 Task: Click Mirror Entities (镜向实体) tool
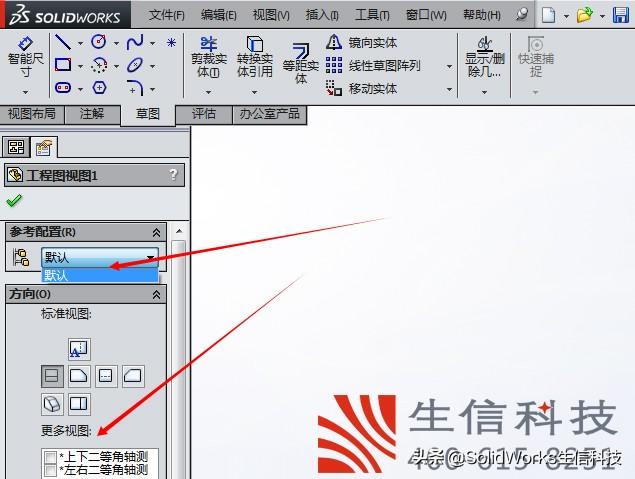tap(361, 42)
